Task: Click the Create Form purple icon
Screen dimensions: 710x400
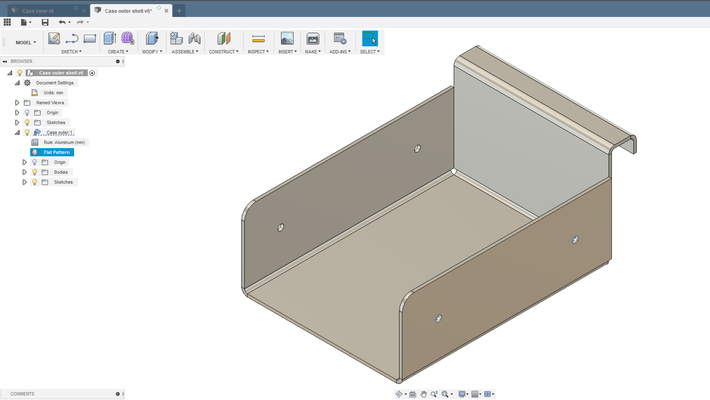Action: coord(127,39)
